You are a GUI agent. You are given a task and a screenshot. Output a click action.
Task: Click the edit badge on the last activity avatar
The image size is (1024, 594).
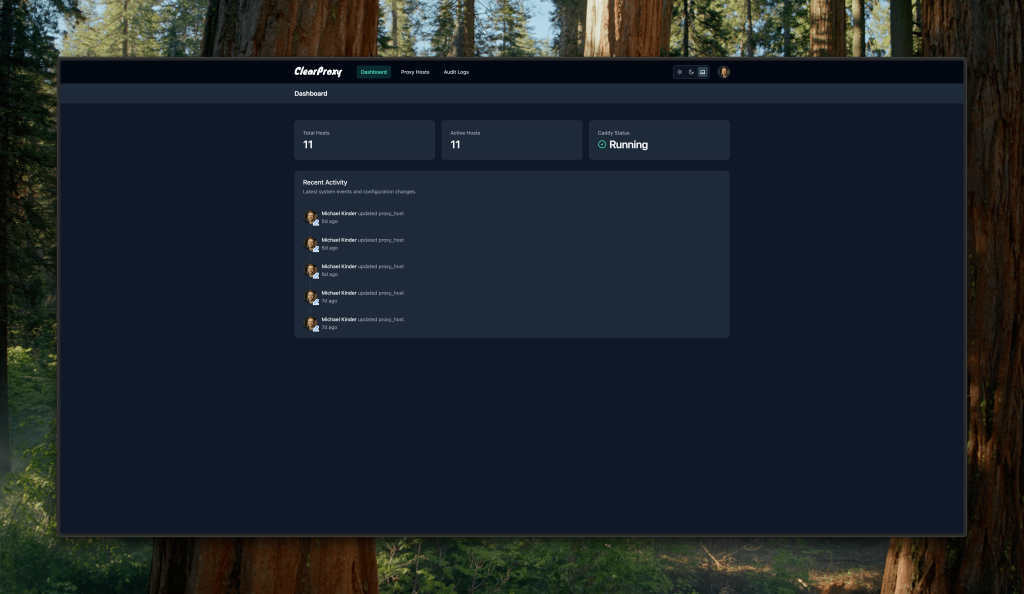(x=315, y=328)
